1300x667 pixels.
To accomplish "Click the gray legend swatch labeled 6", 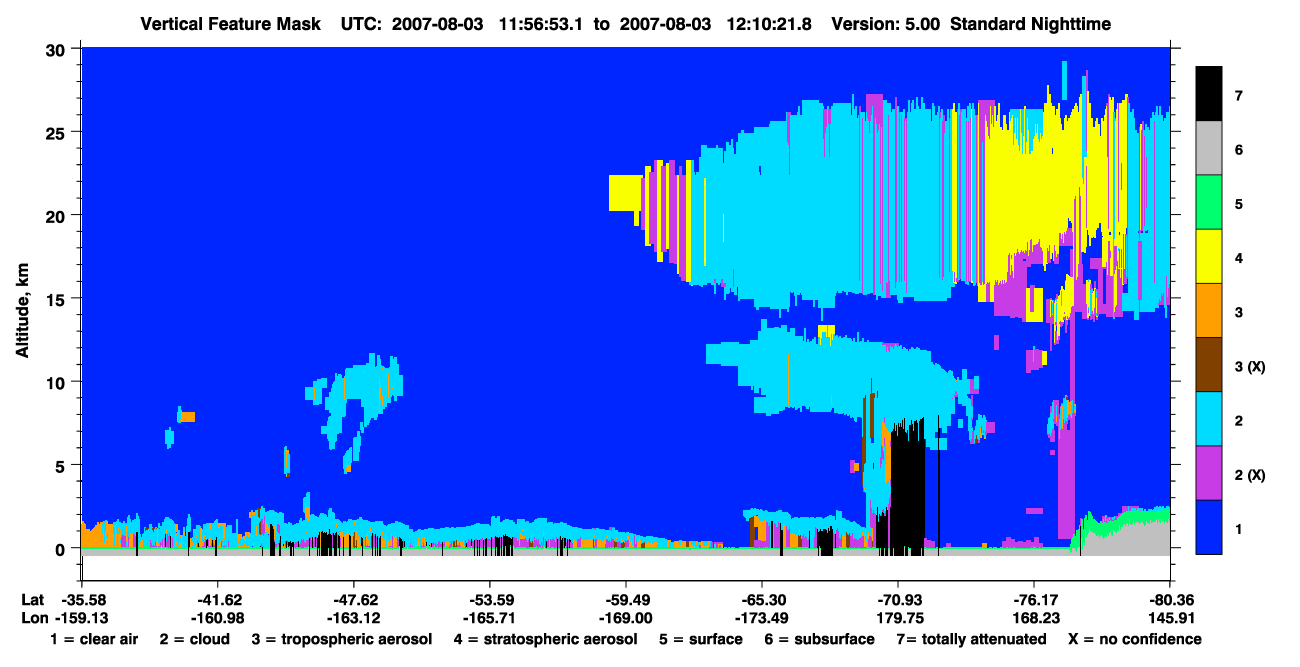I will tap(1209, 149).
